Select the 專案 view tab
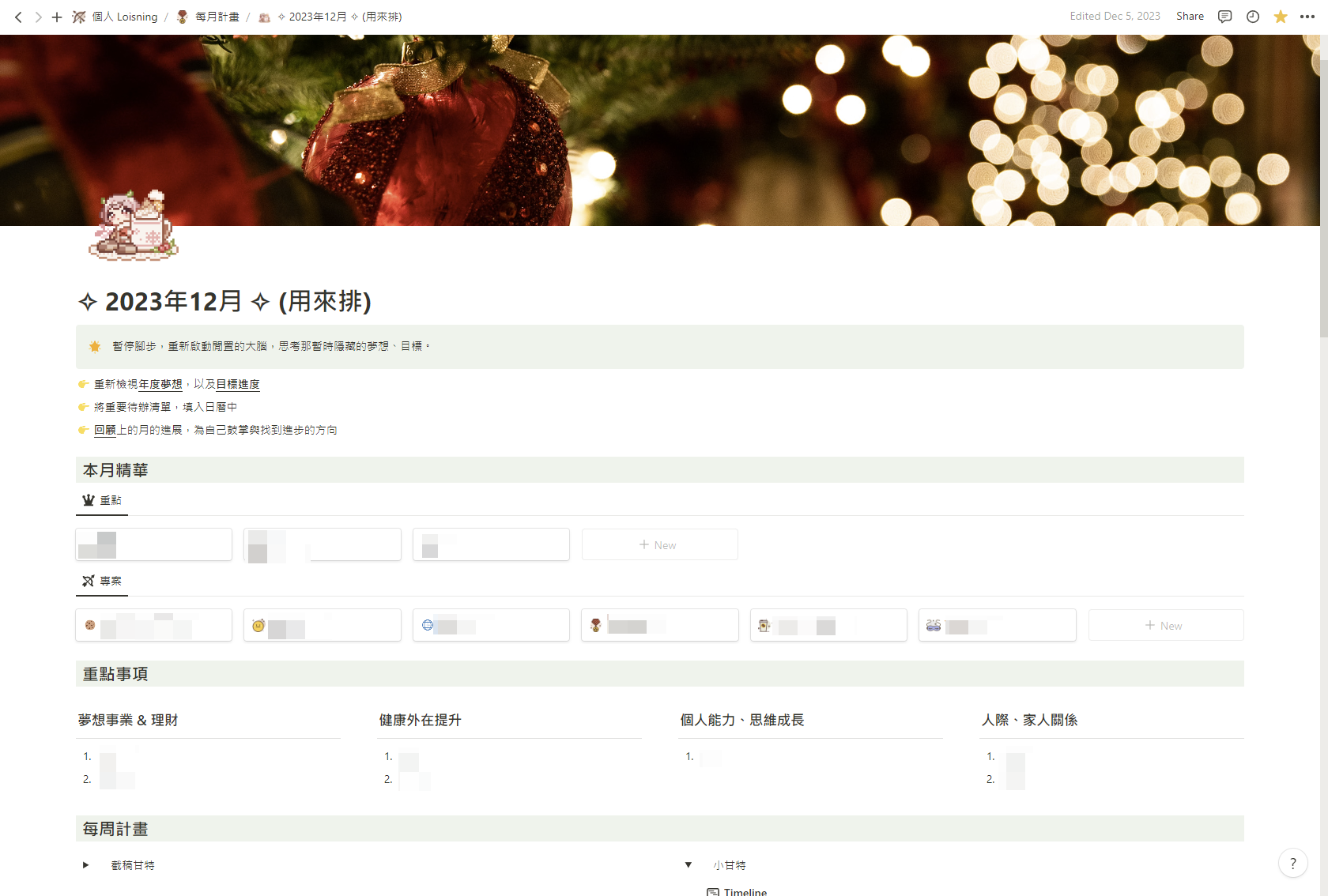This screenshot has height=896, width=1328. 102,581
